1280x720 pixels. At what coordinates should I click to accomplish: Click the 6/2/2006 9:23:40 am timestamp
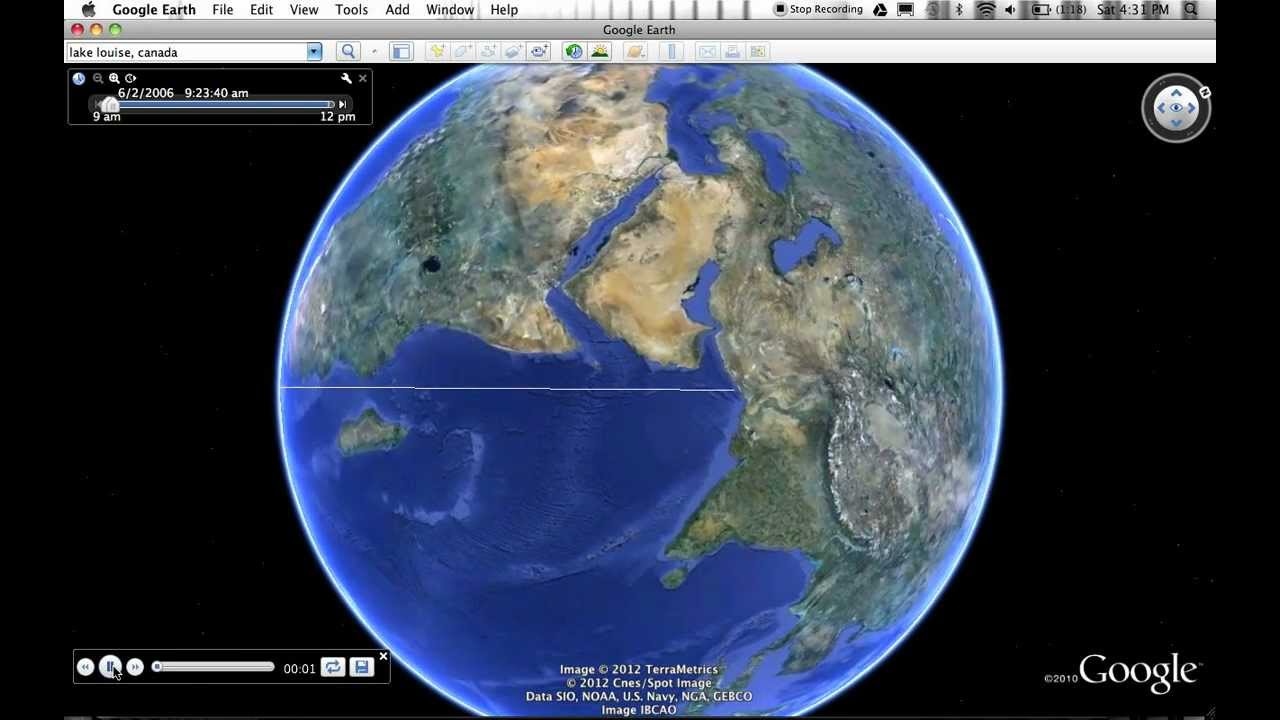tap(183, 93)
